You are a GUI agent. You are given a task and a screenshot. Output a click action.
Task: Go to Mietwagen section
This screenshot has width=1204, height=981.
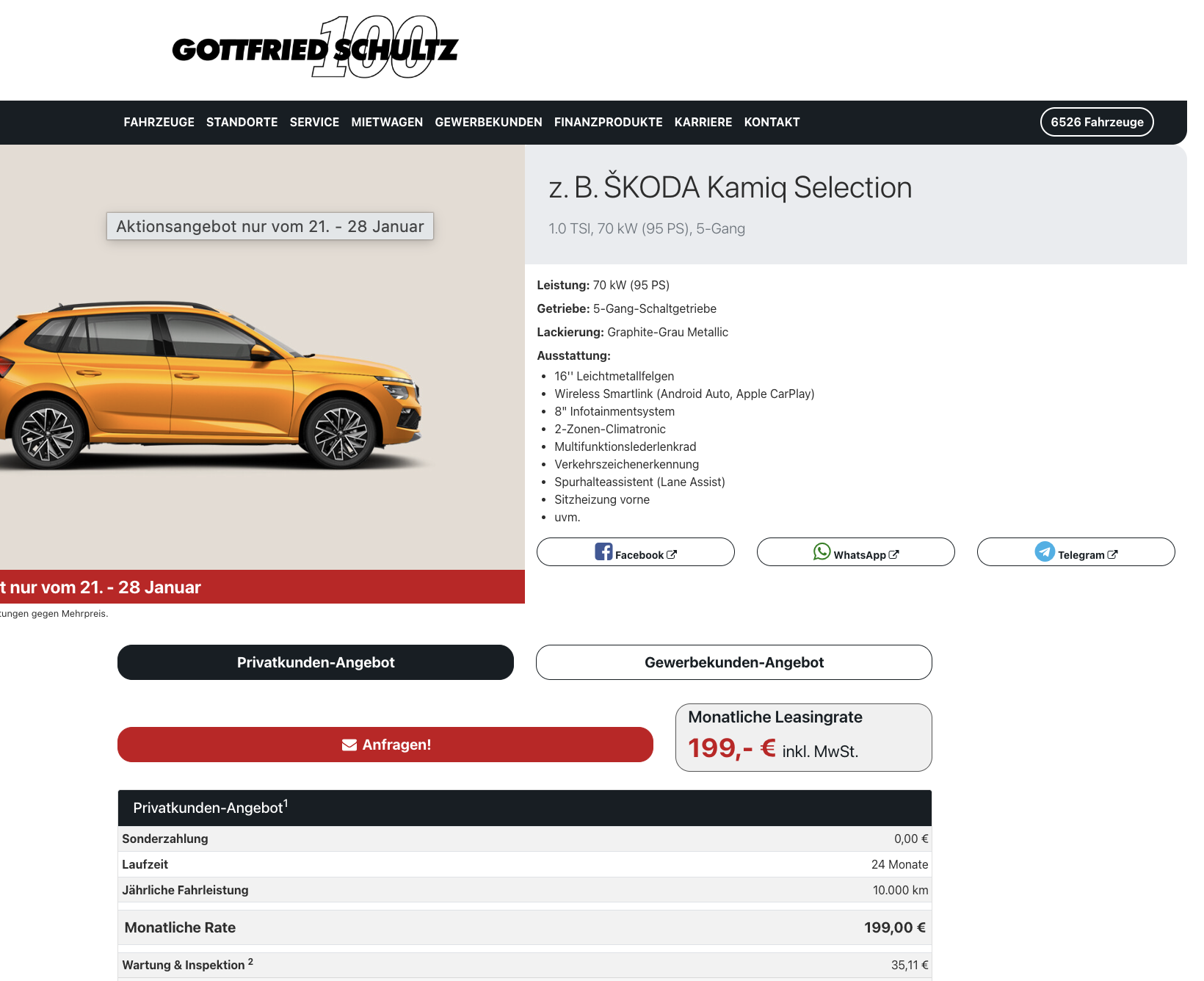coord(387,122)
